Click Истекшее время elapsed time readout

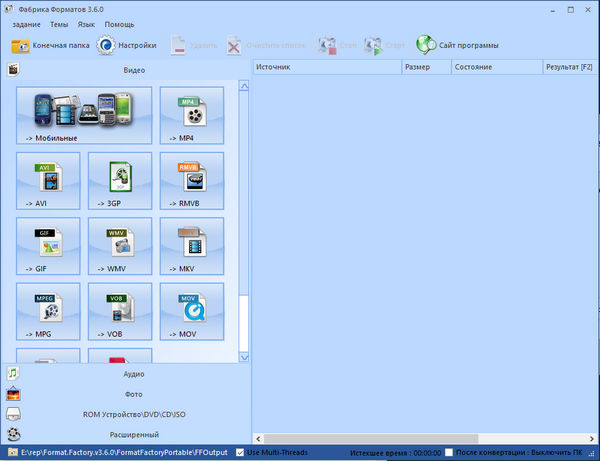[395, 453]
